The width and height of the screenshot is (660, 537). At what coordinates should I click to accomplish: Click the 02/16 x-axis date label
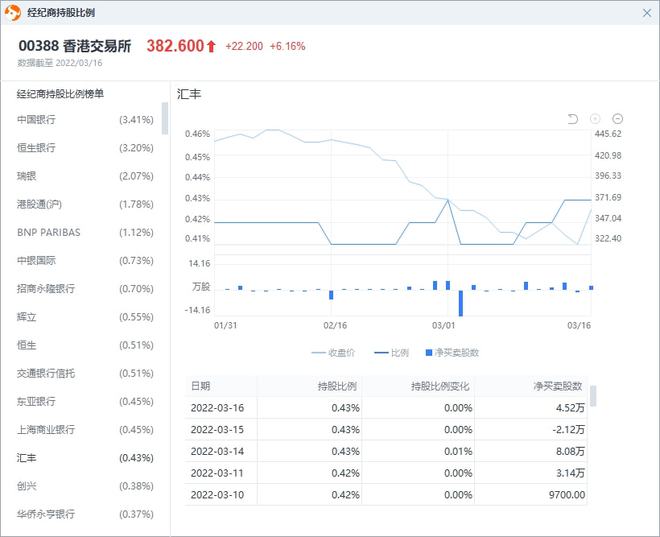[x=335, y=325]
